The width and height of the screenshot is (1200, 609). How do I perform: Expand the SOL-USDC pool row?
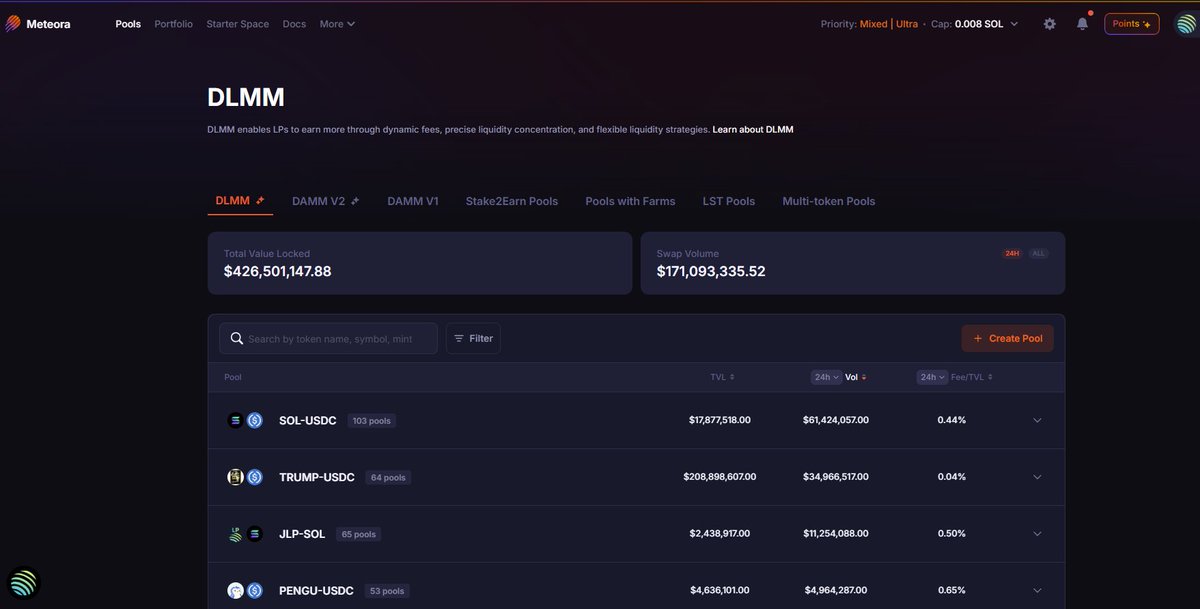pyautogui.click(x=1037, y=420)
